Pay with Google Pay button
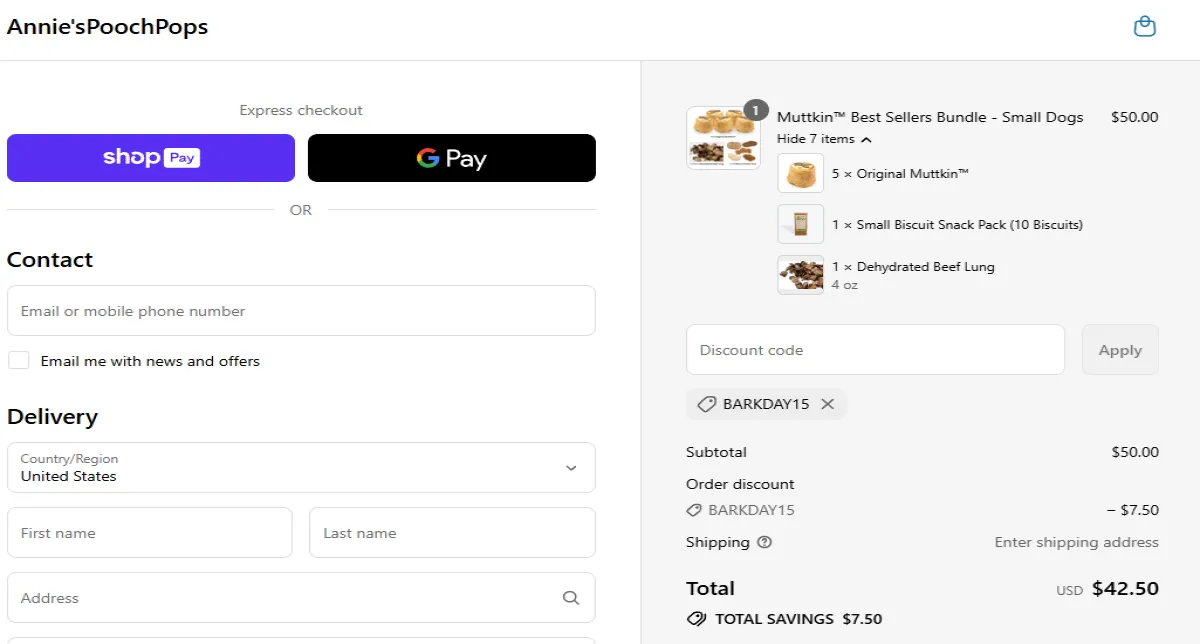Image resolution: width=1200 pixels, height=644 pixels. pos(451,158)
